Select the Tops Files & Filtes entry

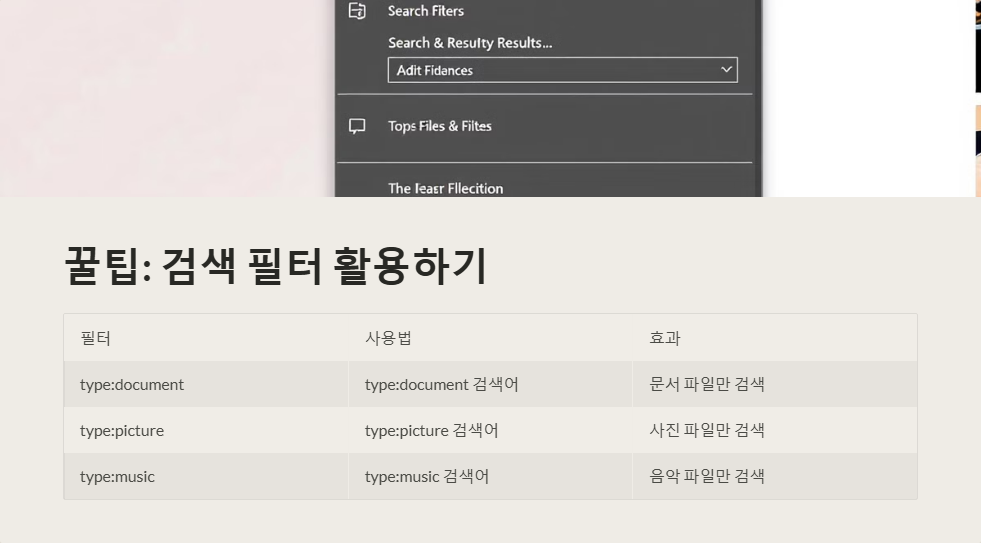pos(440,126)
